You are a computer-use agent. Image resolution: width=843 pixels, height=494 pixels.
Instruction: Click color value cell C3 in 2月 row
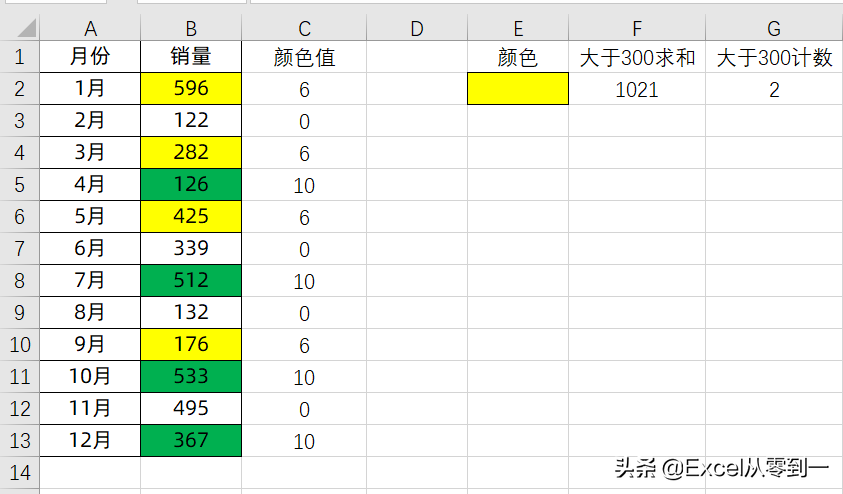[304, 120]
